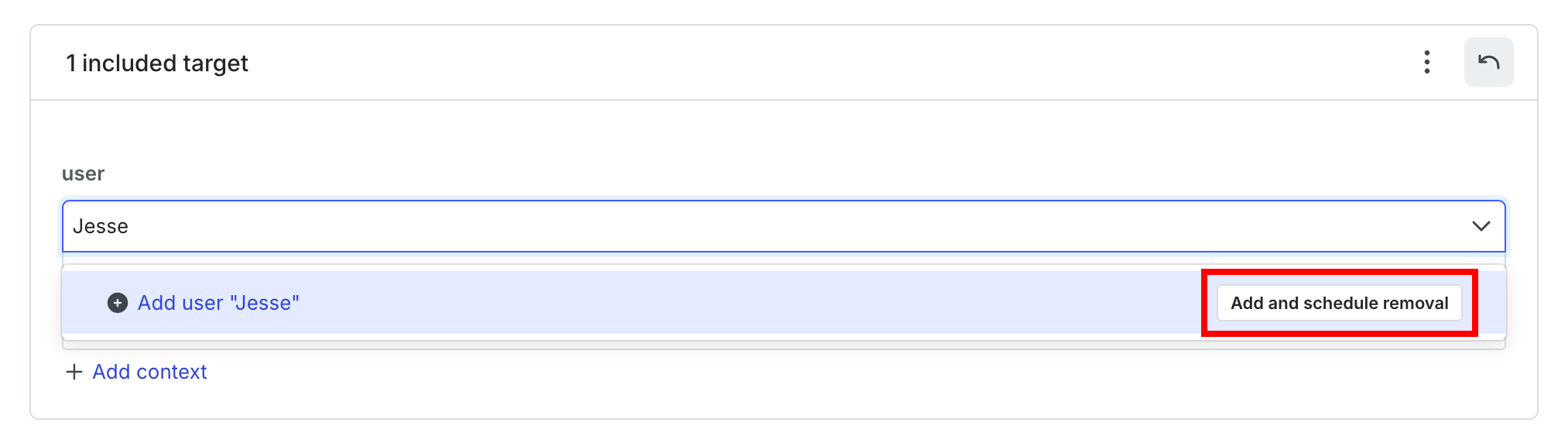Revert changes with the curved arrow button
The width and height of the screenshot is (1568, 443).
(1488, 62)
